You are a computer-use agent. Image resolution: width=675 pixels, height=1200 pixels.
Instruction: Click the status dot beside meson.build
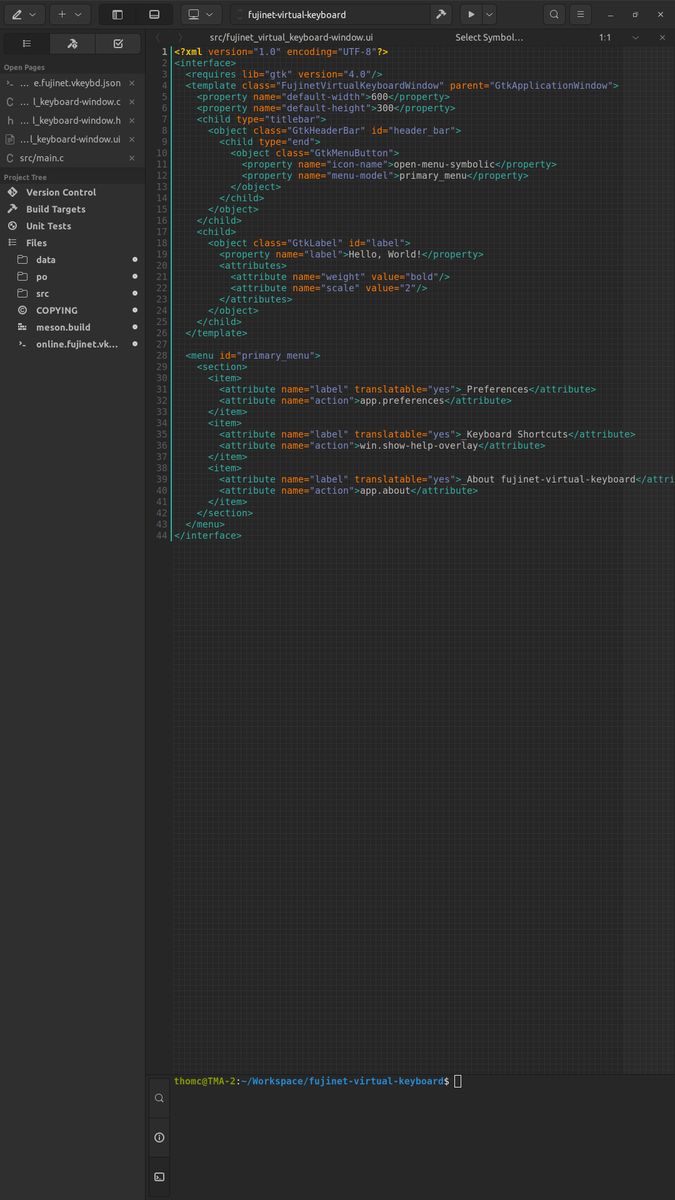(135, 327)
